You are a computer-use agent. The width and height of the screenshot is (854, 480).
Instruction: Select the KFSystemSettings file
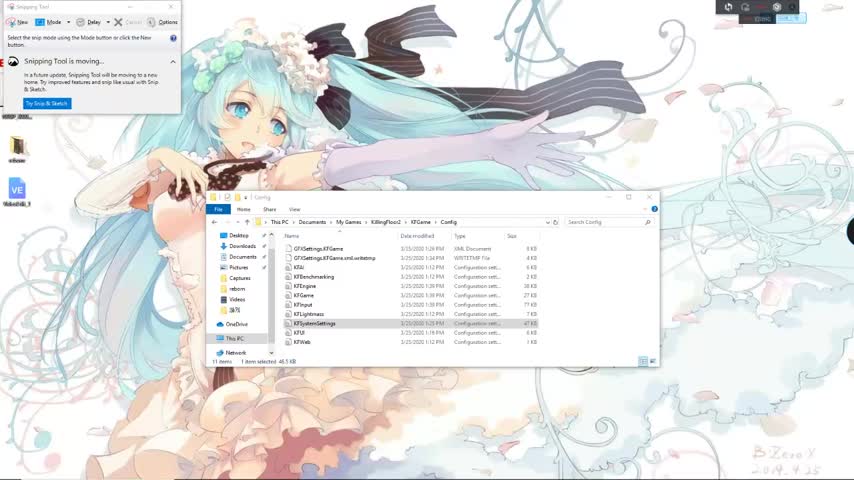411,324
